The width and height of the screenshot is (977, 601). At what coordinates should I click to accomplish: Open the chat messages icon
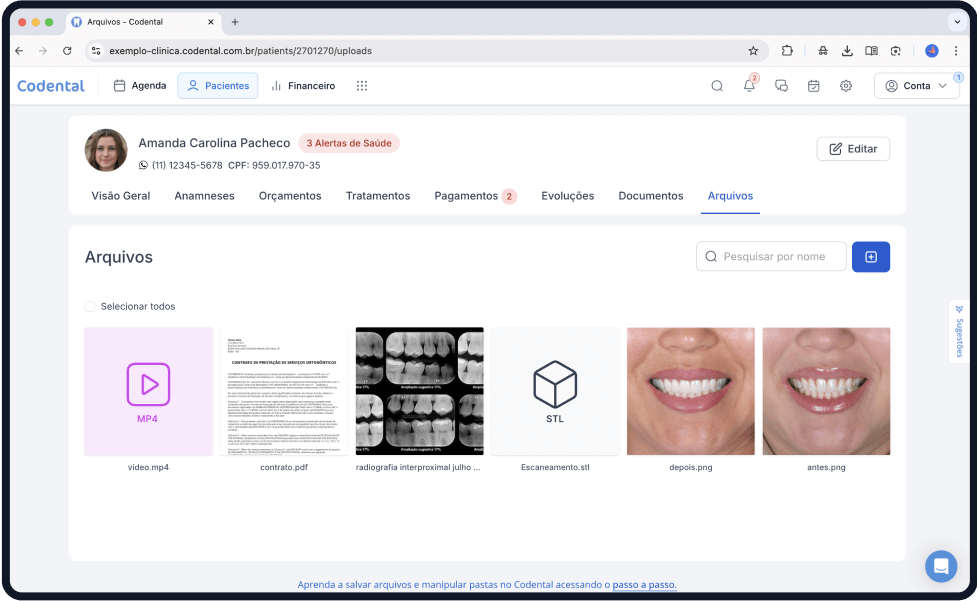click(x=782, y=86)
